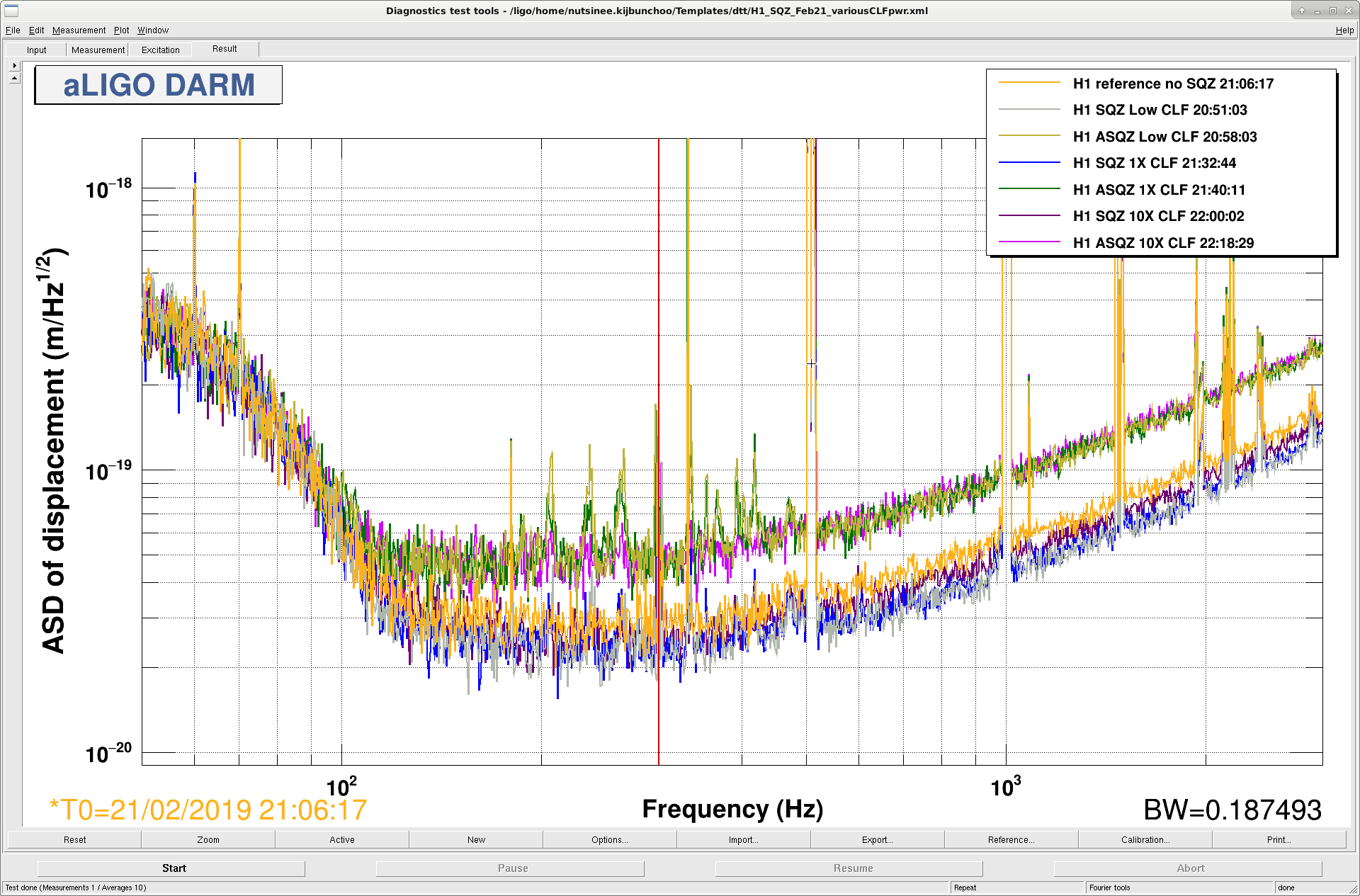The width and height of the screenshot is (1360, 896).
Task: Open the Measurement tab
Action: click(x=98, y=50)
